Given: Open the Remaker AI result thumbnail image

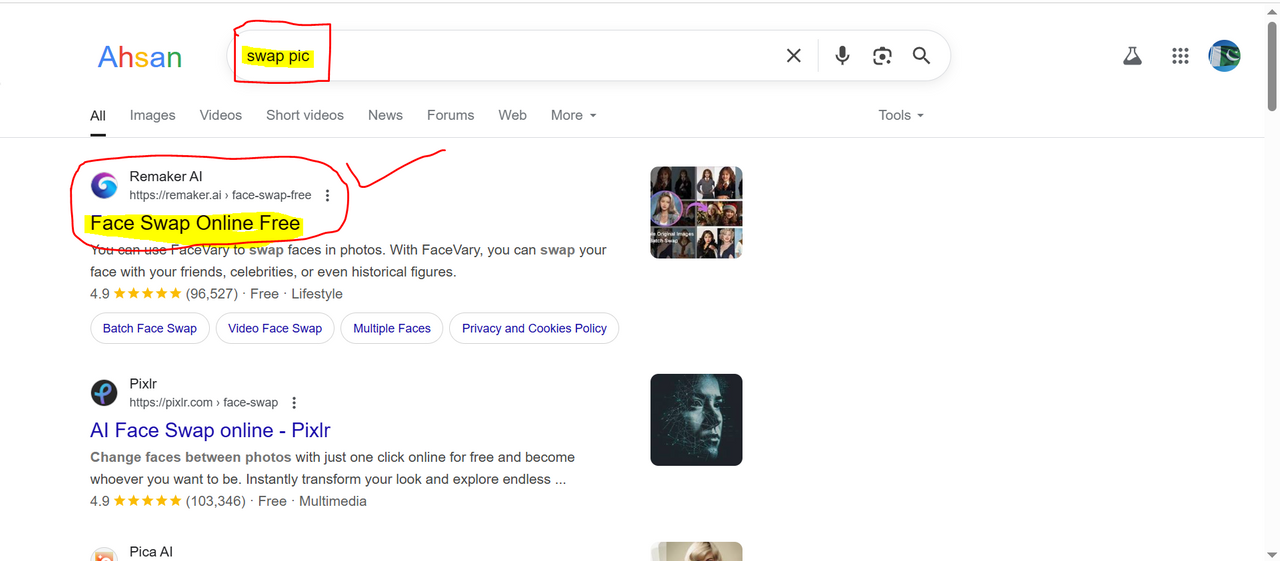Looking at the screenshot, I should tap(696, 212).
